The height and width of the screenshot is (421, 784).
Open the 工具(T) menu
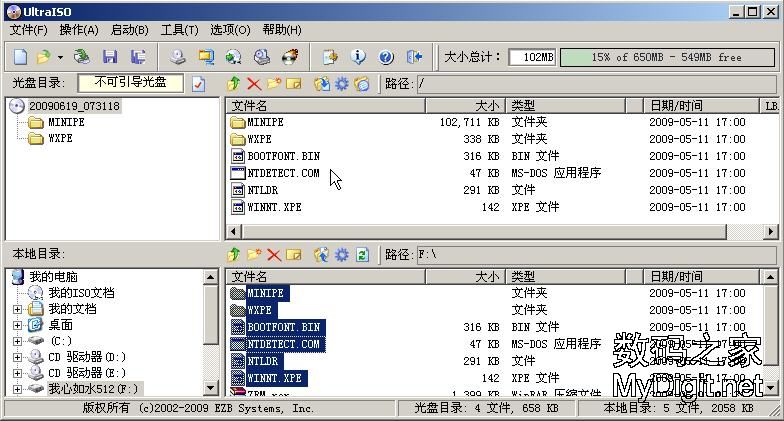pyautogui.click(x=180, y=30)
